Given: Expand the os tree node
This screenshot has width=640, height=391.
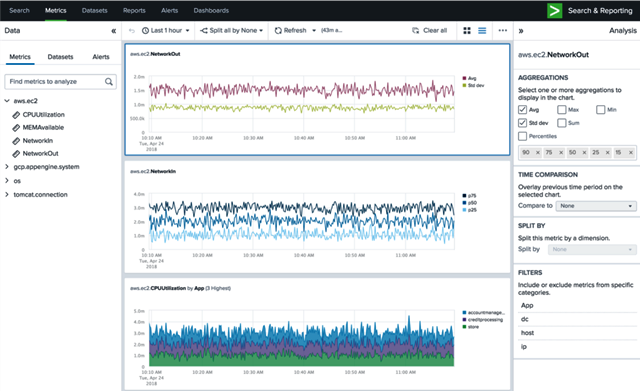Looking at the screenshot, I should [7, 180].
